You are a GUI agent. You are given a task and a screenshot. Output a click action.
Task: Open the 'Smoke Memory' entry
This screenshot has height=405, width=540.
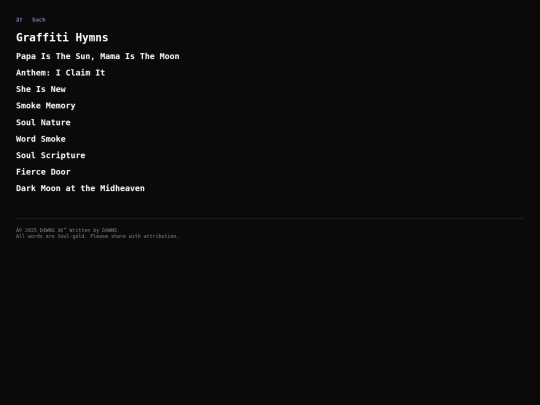click(45, 106)
